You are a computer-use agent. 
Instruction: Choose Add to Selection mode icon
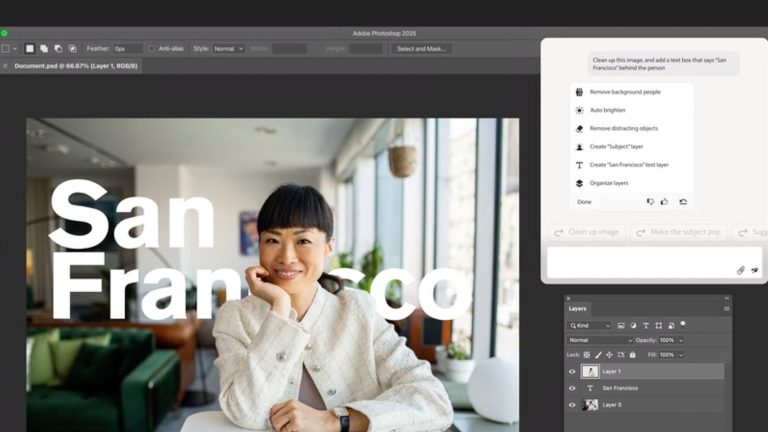tap(44, 48)
